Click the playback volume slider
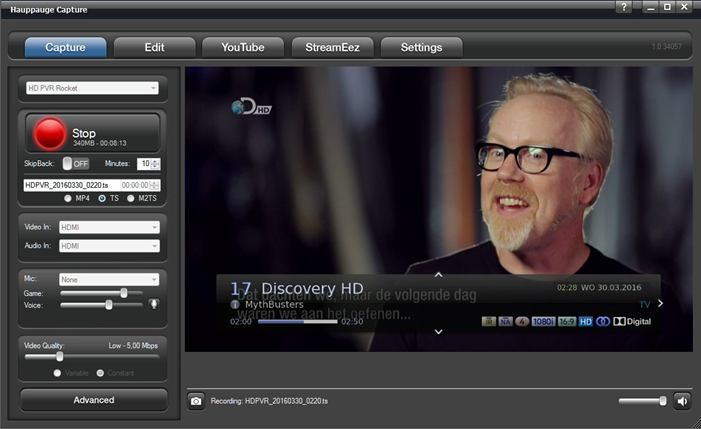Screen dimensions: 701x429 tap(643, 401)
